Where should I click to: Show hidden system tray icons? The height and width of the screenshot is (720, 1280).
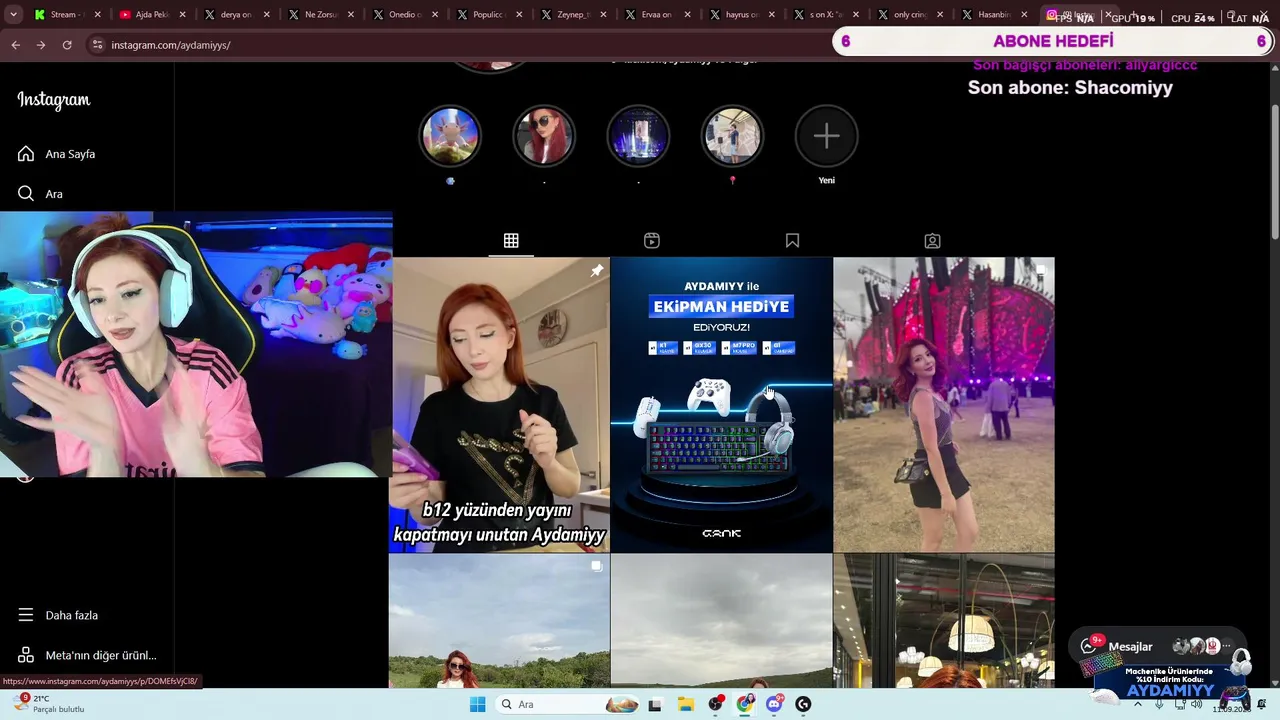(x=1137, y=704)
